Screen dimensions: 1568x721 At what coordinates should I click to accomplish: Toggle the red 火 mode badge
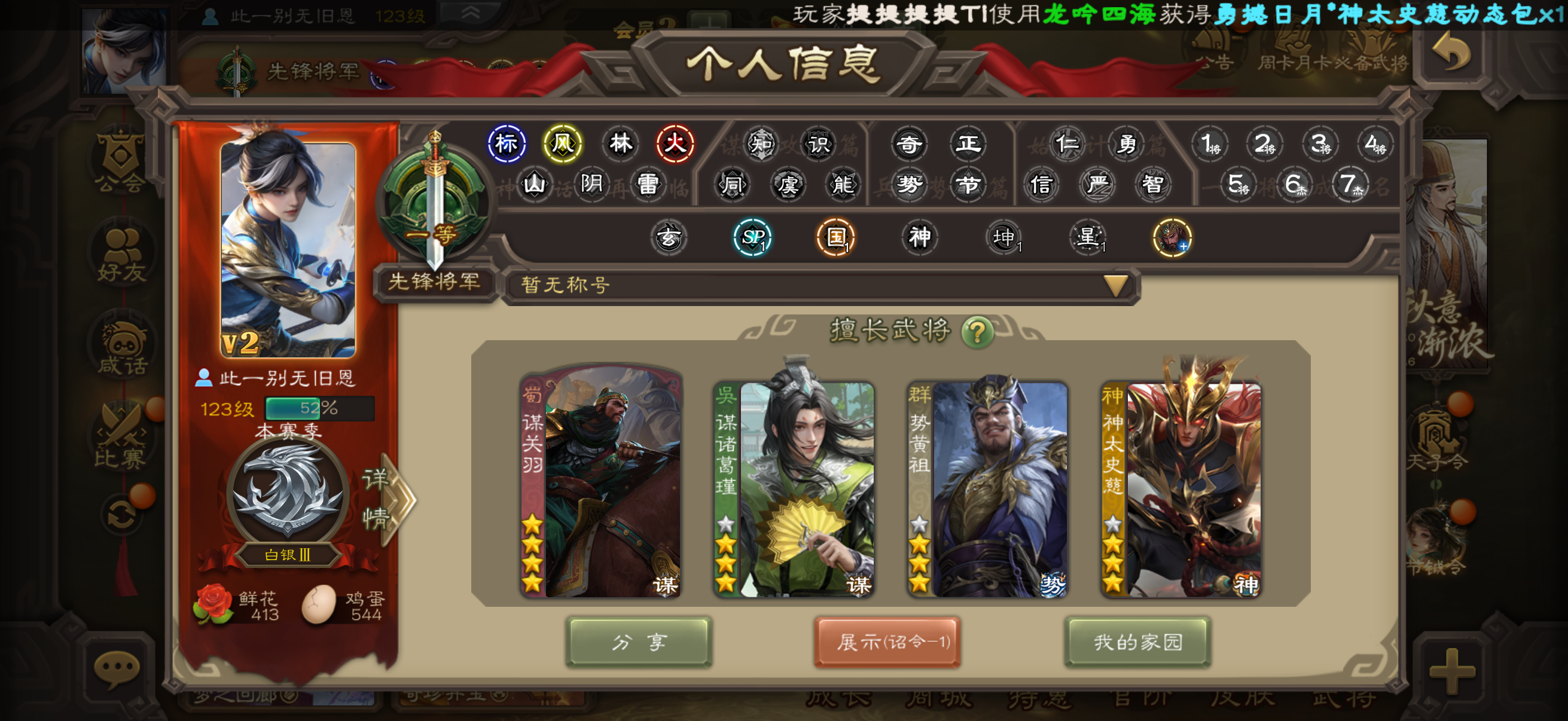pos(675,144)
